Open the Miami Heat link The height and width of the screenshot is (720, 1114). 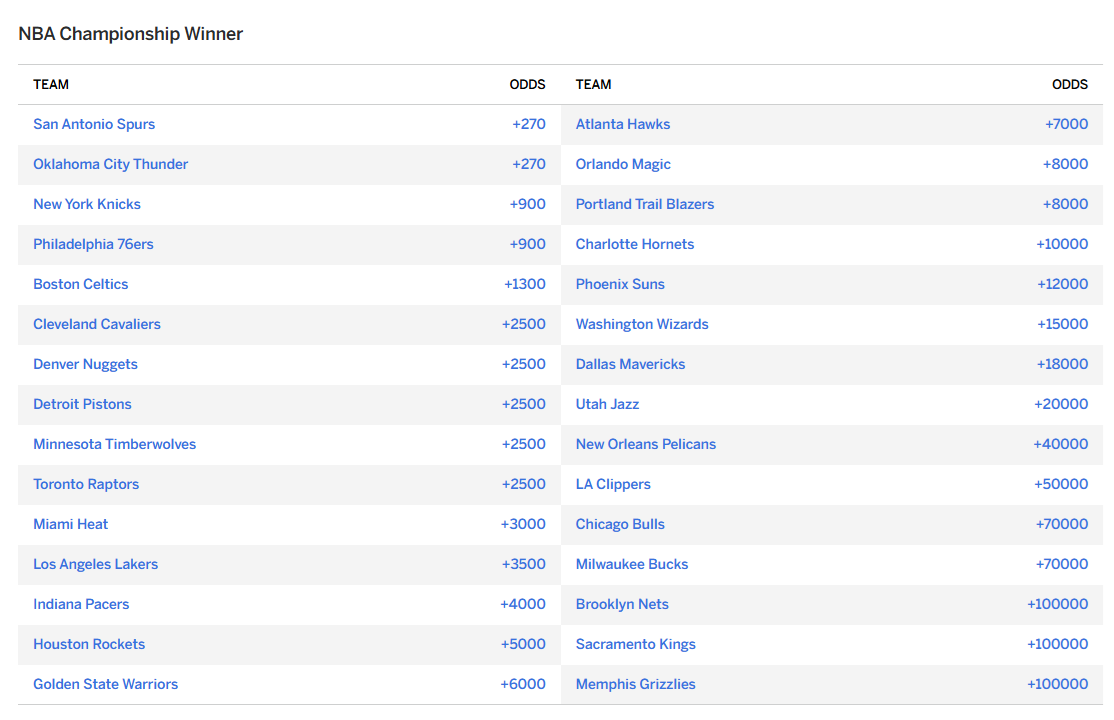[x=70, y=525]
